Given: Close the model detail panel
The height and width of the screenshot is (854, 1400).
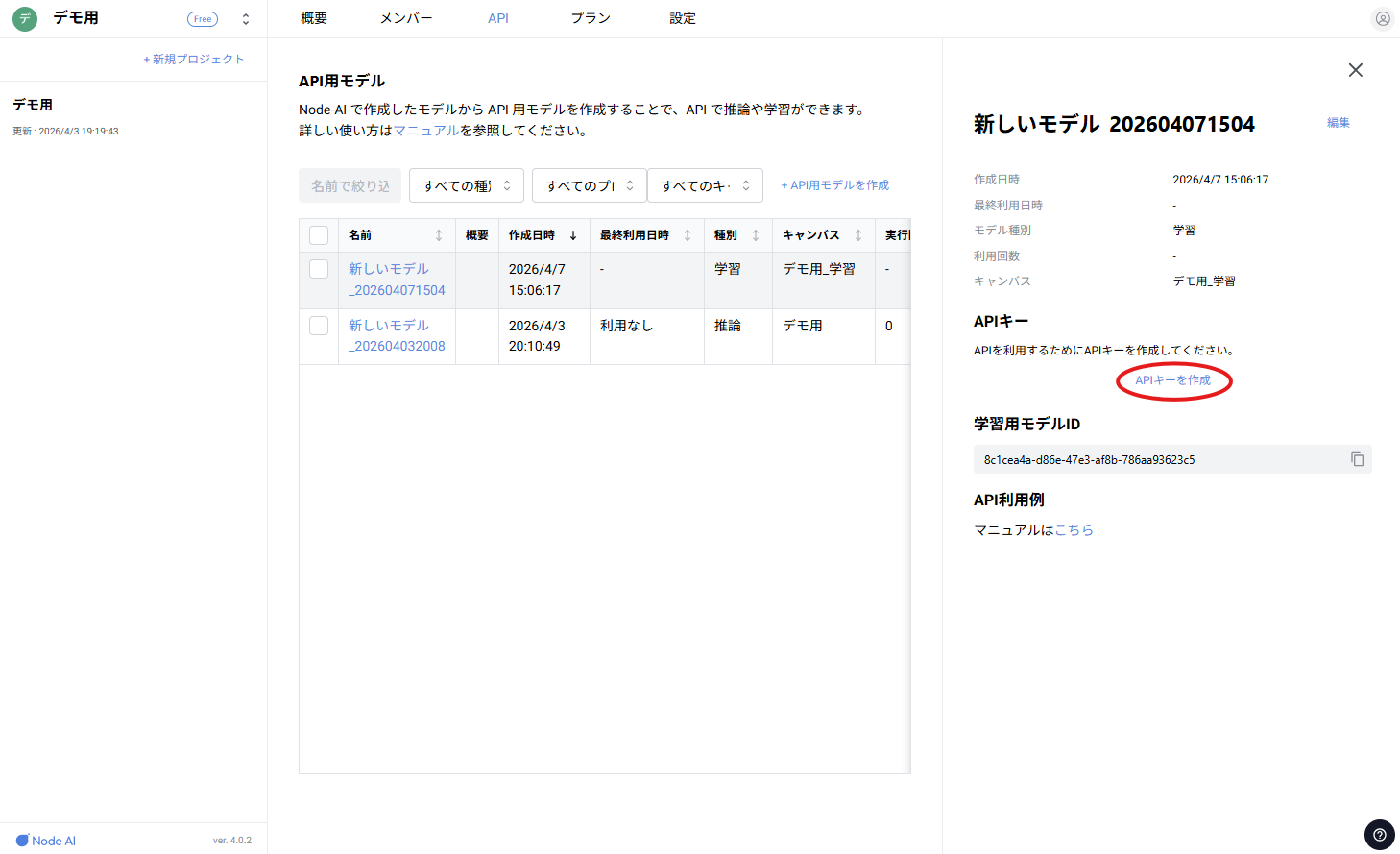Looking at the screenshot, I should (x=1355, y=70).
